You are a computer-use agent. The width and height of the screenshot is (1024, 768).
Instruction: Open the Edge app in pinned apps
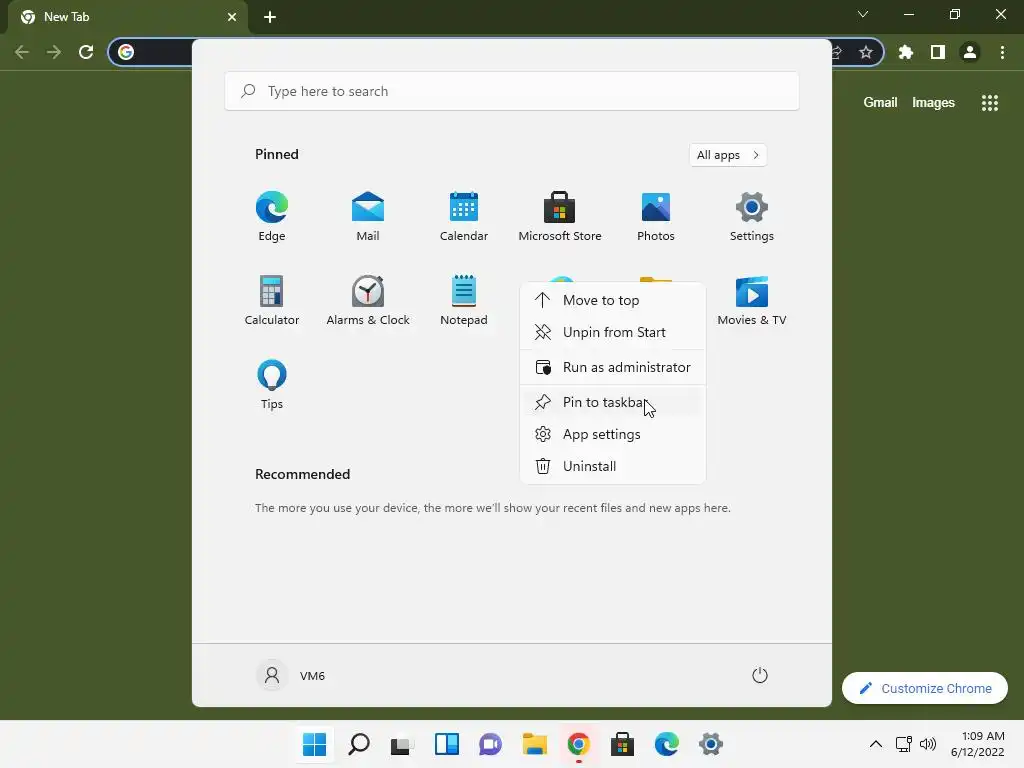[x=272, y=217]
